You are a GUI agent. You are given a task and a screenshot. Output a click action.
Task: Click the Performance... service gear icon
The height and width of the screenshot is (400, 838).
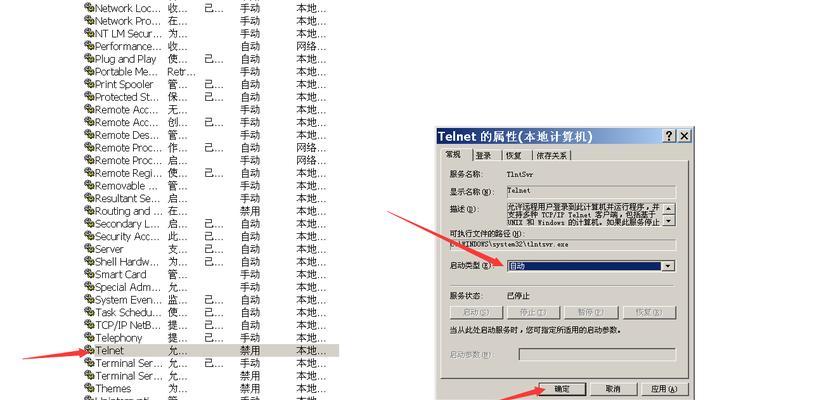[x=89, y=46]
